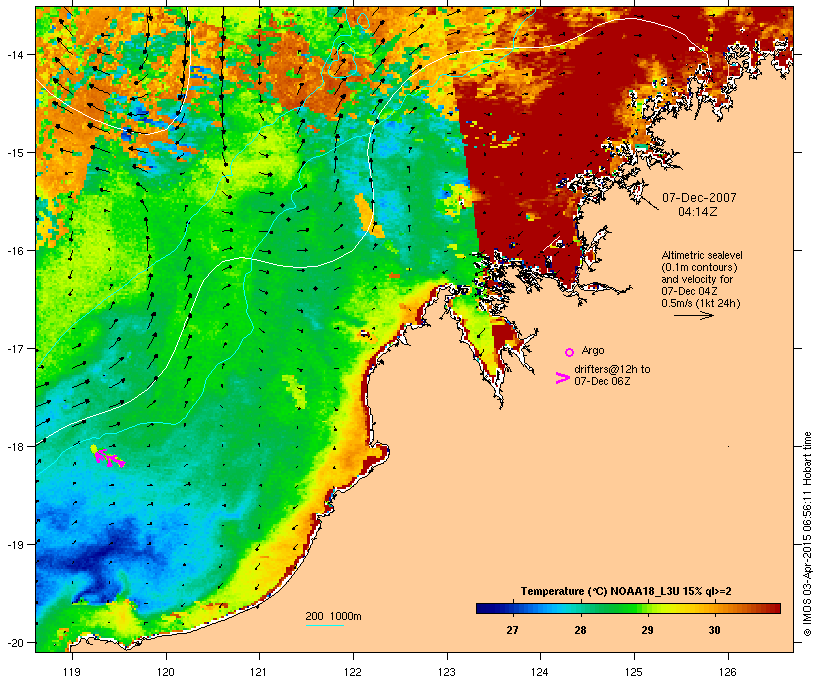Click the '07-Dec 06Z' drifters label line

[602, 381]
